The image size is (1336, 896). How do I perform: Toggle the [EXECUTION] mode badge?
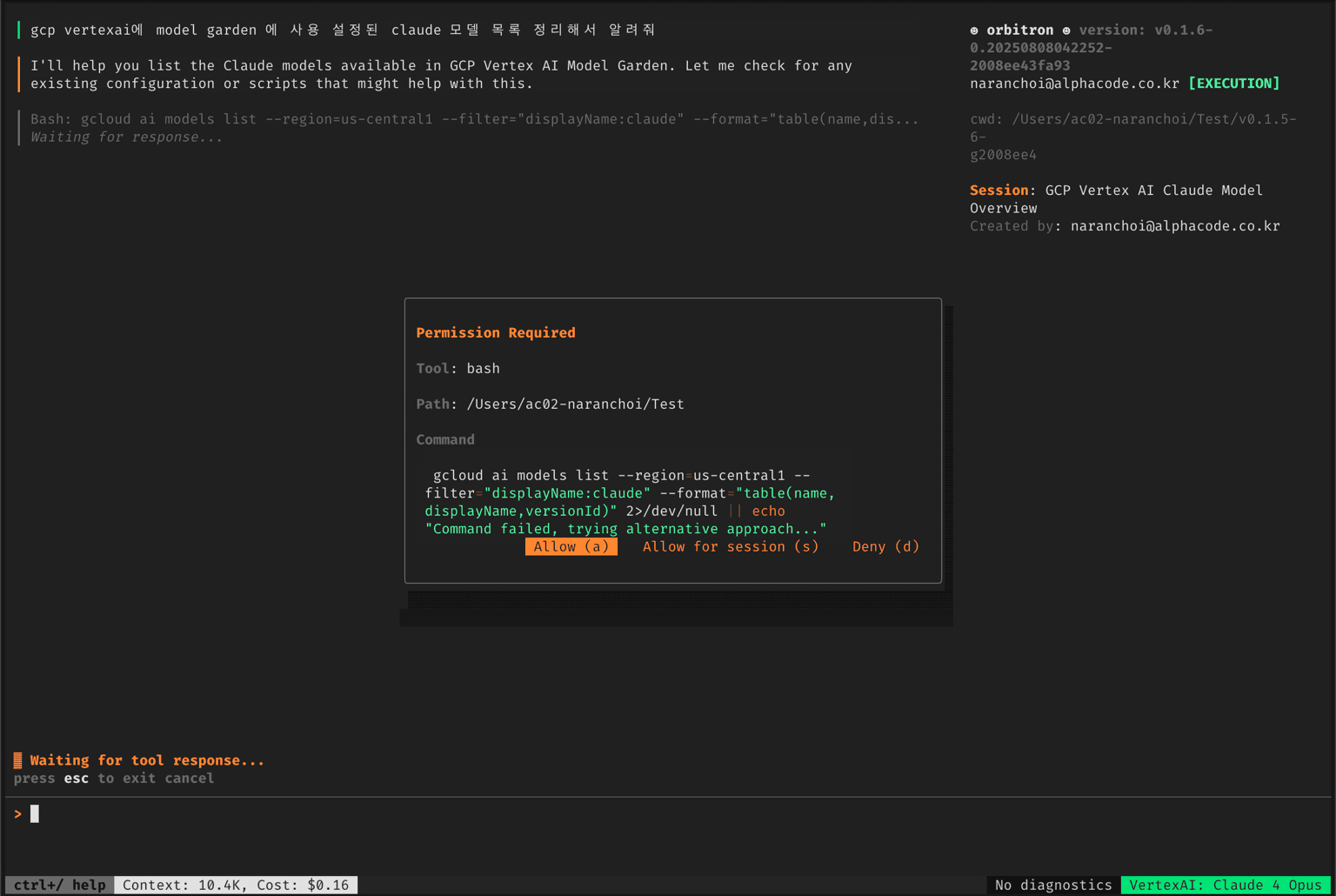(x=1233, y=84)
